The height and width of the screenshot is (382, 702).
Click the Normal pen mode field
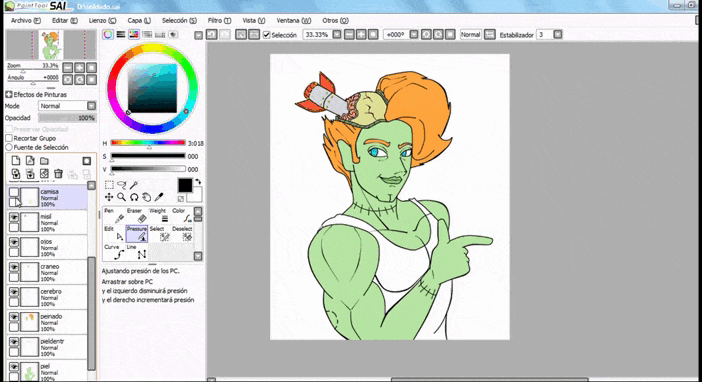tap(471, 34)
